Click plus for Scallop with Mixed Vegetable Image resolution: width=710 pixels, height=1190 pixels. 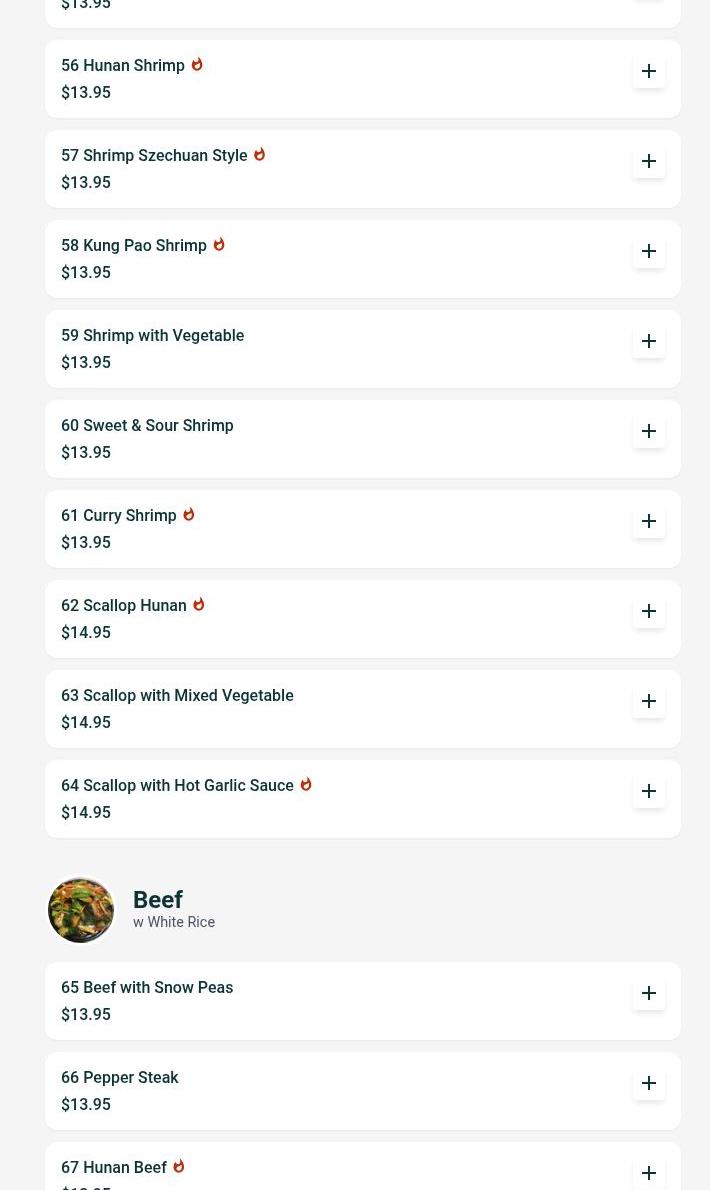tap(649, 701)
